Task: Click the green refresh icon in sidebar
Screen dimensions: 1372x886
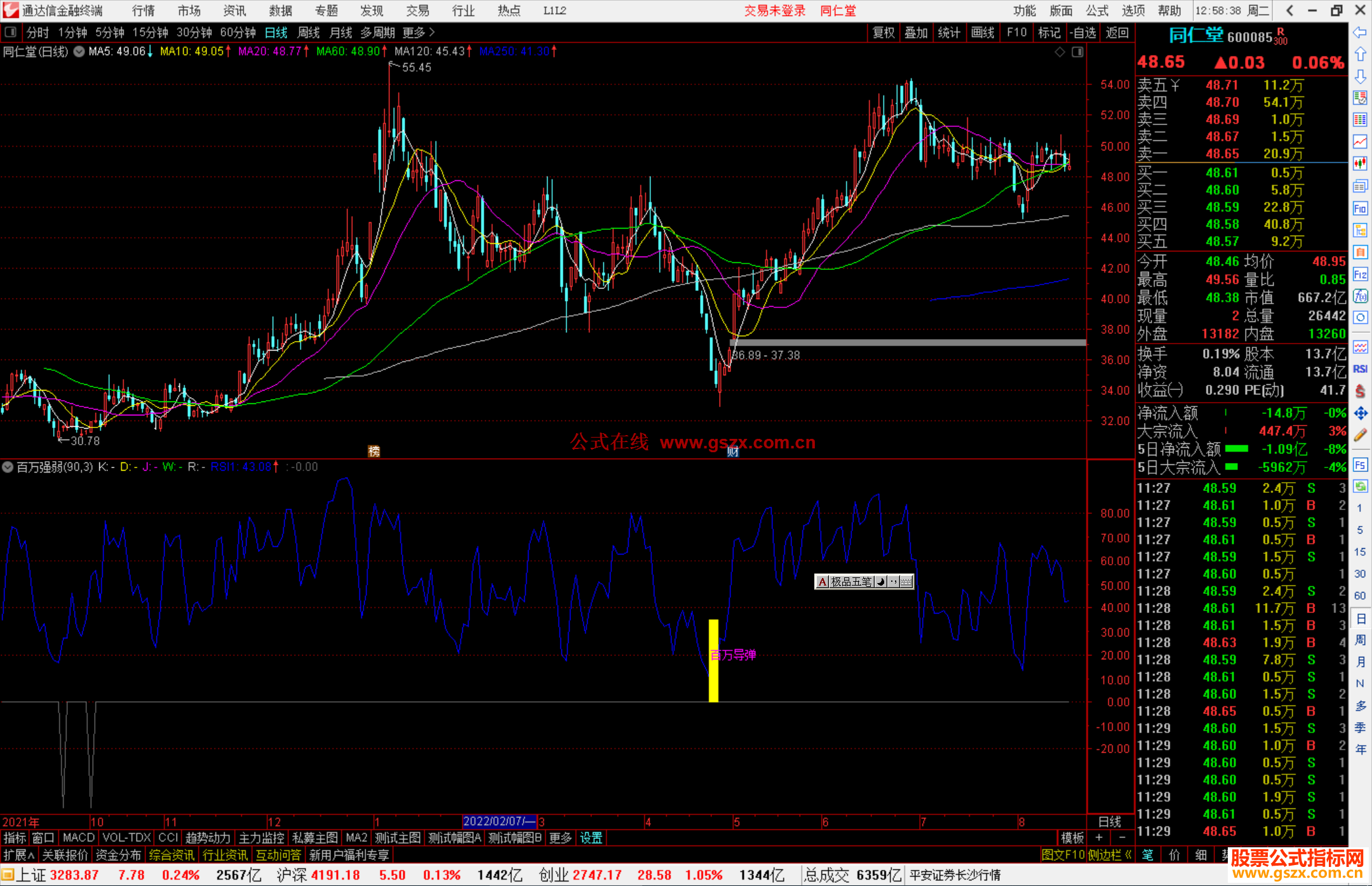Action: (1360, 487)
